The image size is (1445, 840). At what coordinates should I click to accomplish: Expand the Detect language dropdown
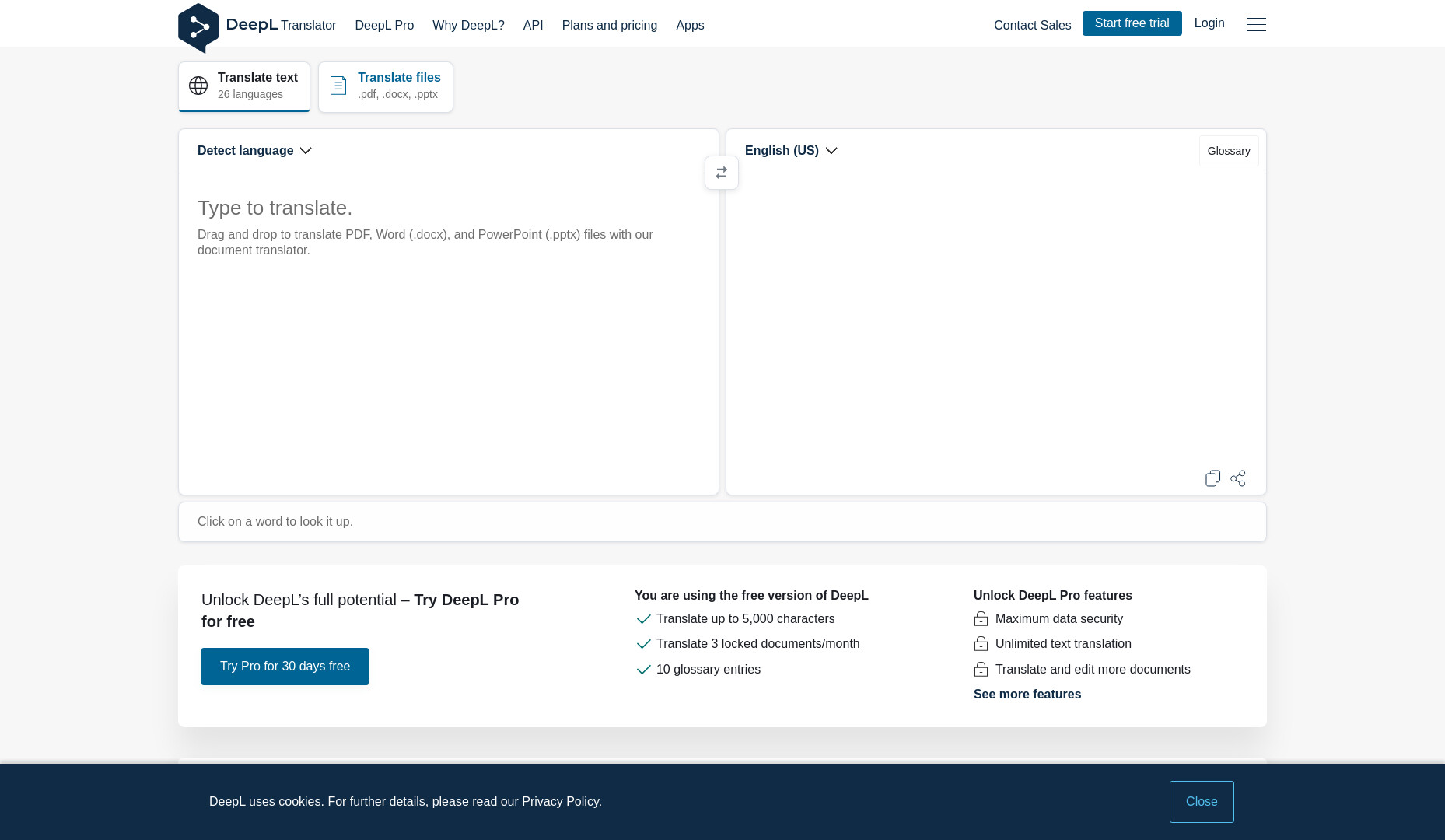tap(254, 151)
